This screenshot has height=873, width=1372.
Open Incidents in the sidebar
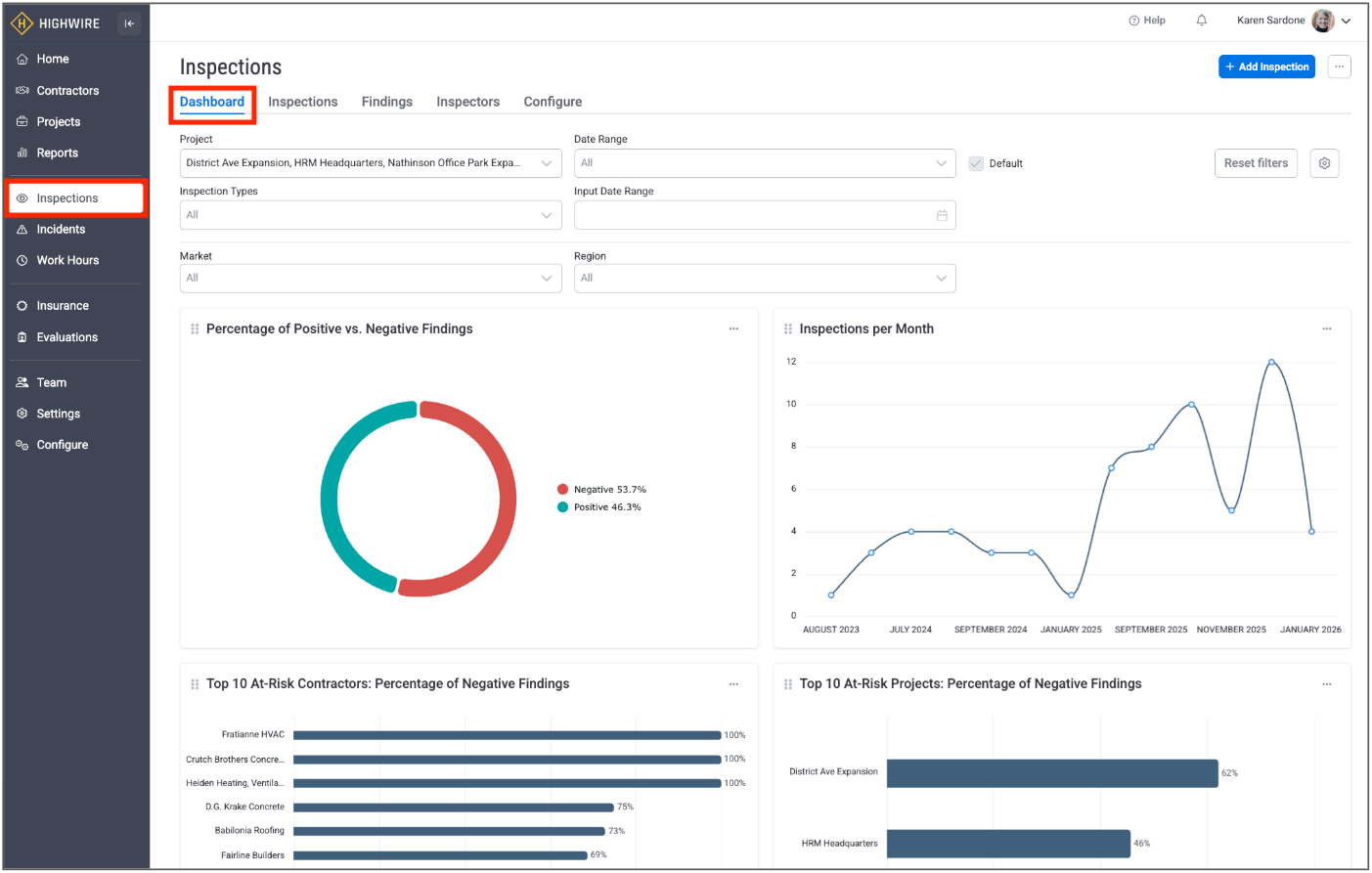click(61, 230)
